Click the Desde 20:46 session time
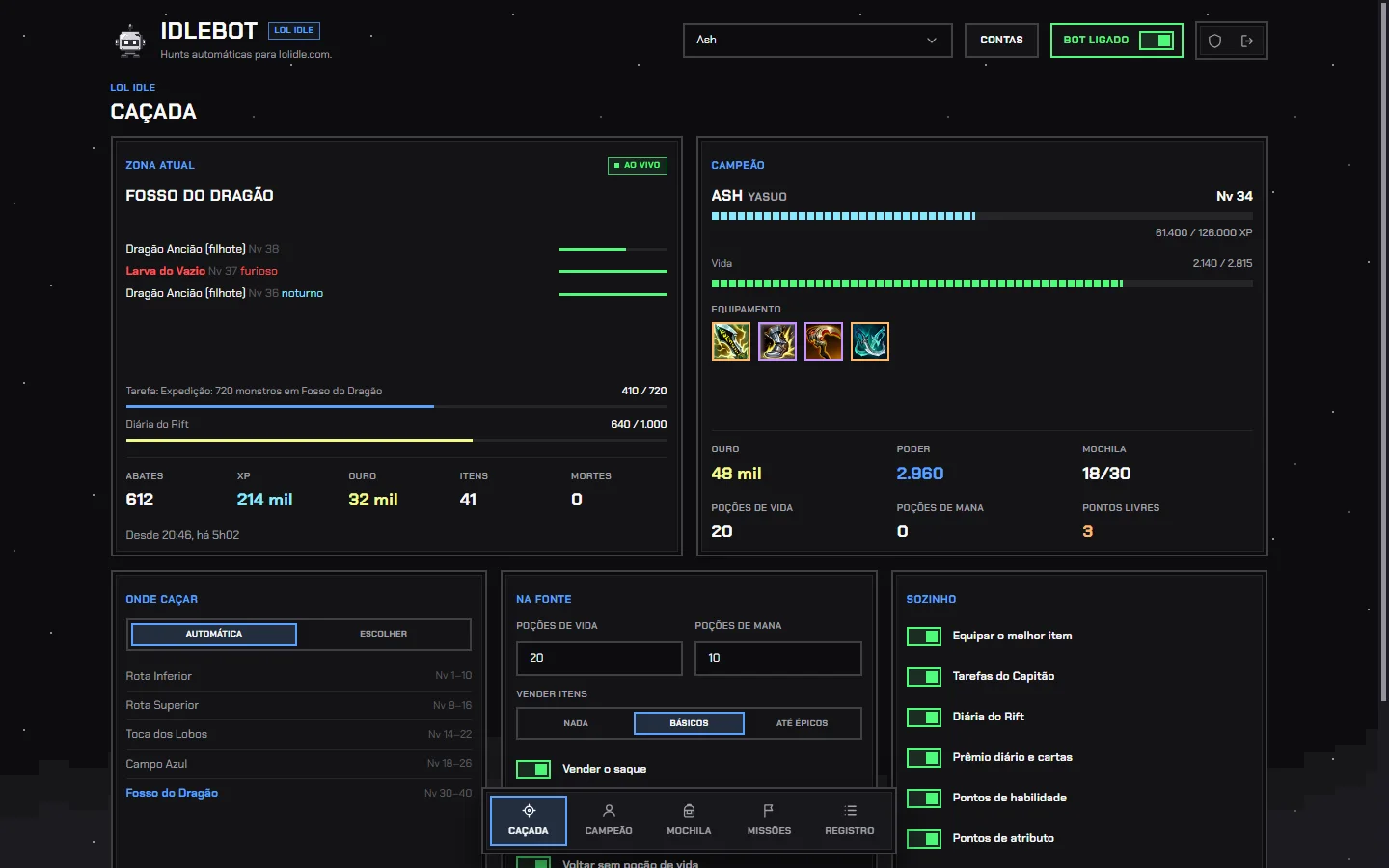This screenshot has height=868, width=1389. click(x=182, y=535)
